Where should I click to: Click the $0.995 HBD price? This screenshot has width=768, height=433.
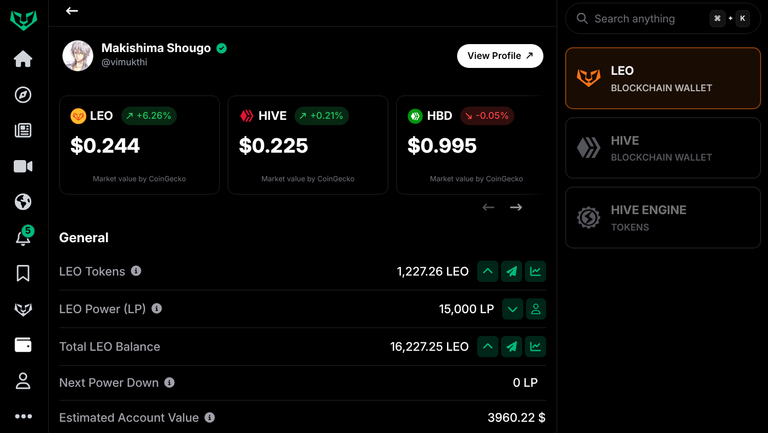(x=442, y=145)
